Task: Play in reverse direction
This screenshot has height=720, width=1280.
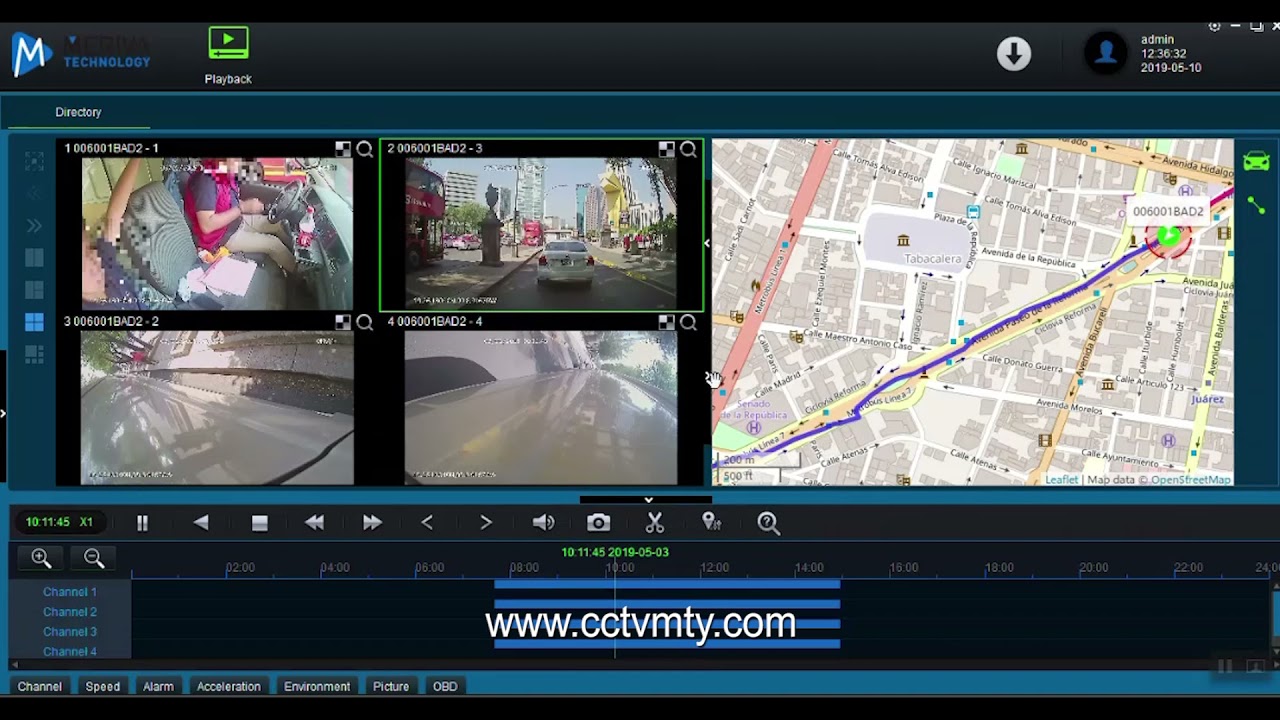Action: tap(201, 523)
